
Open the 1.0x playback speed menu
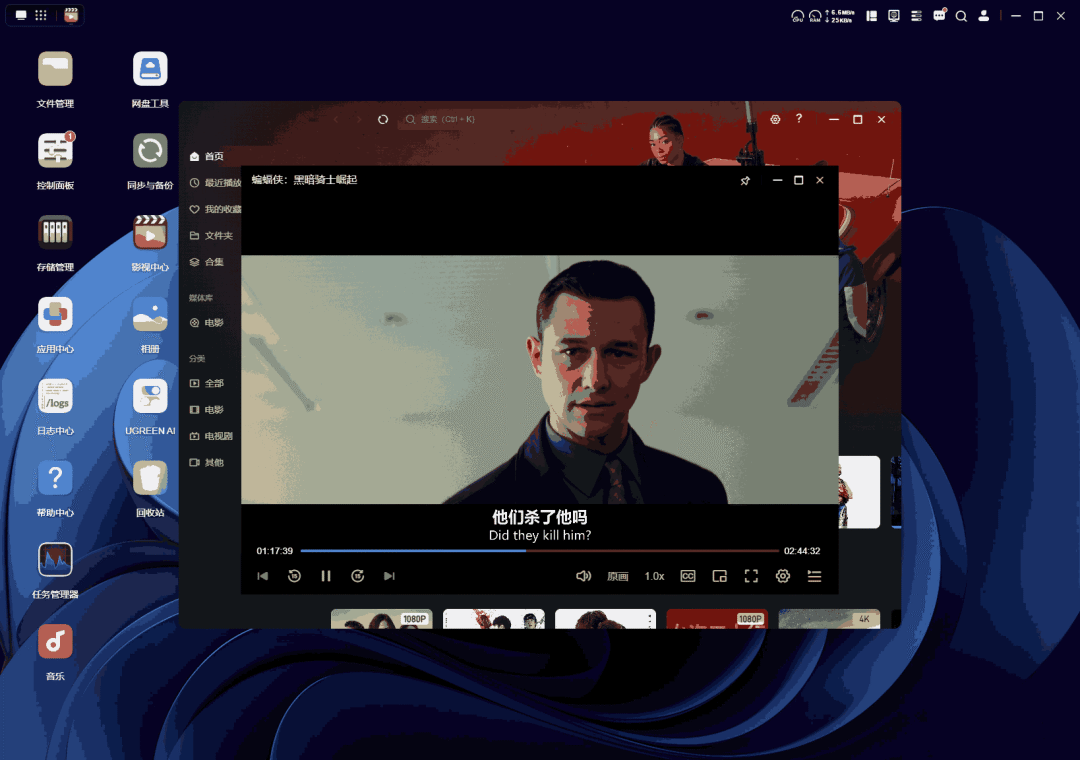point(654,576)
